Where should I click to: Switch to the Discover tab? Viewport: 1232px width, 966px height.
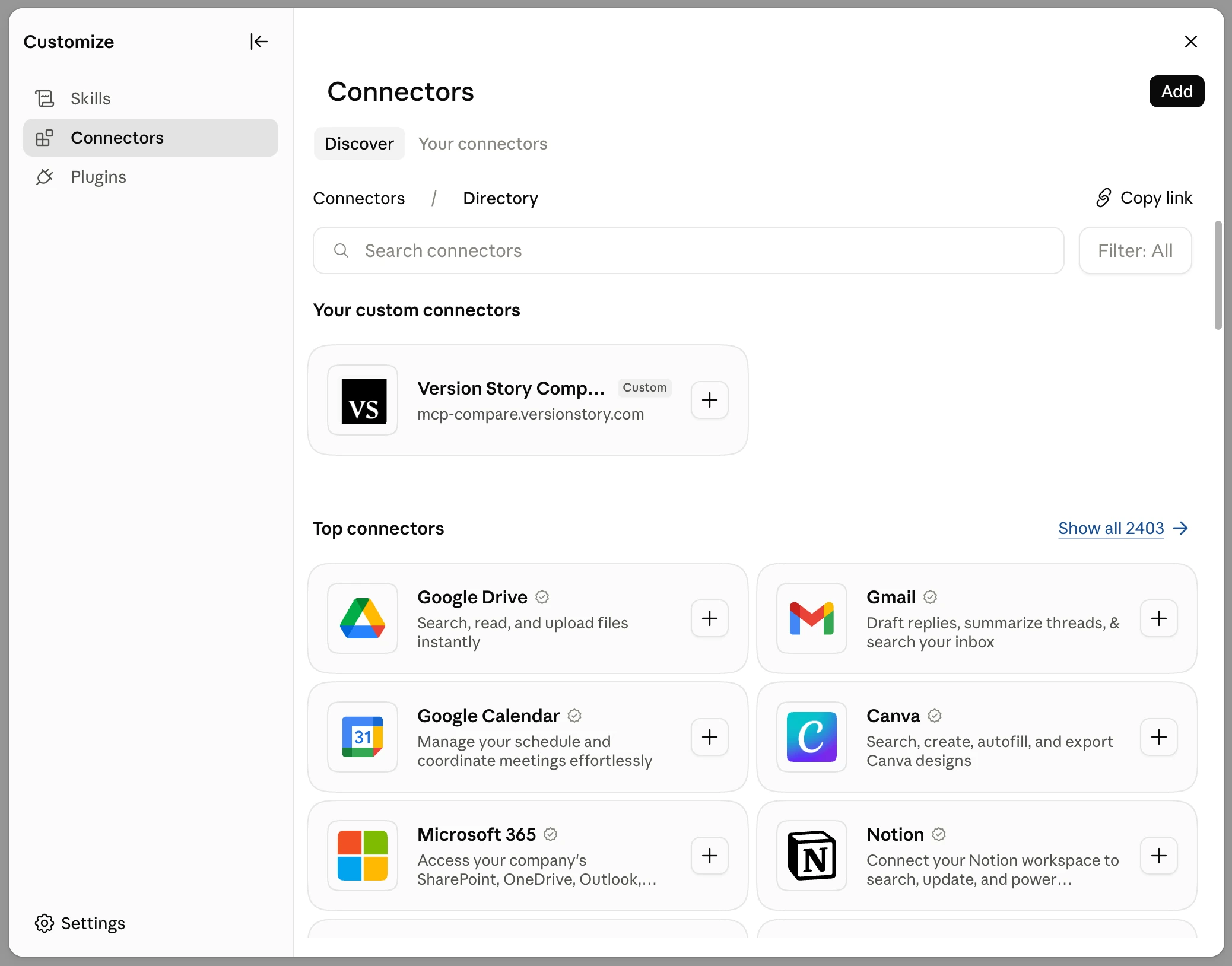coord(359,144)
